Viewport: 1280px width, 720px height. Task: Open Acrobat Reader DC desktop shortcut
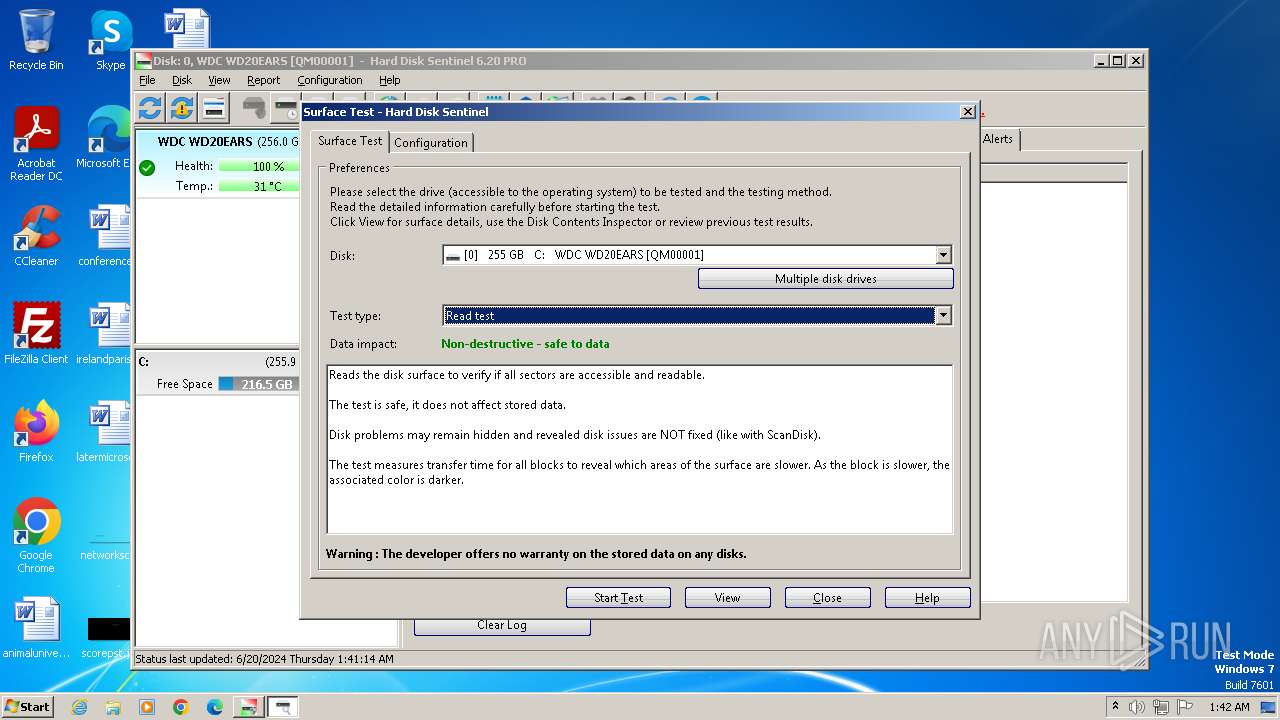(x=36, y=144)
